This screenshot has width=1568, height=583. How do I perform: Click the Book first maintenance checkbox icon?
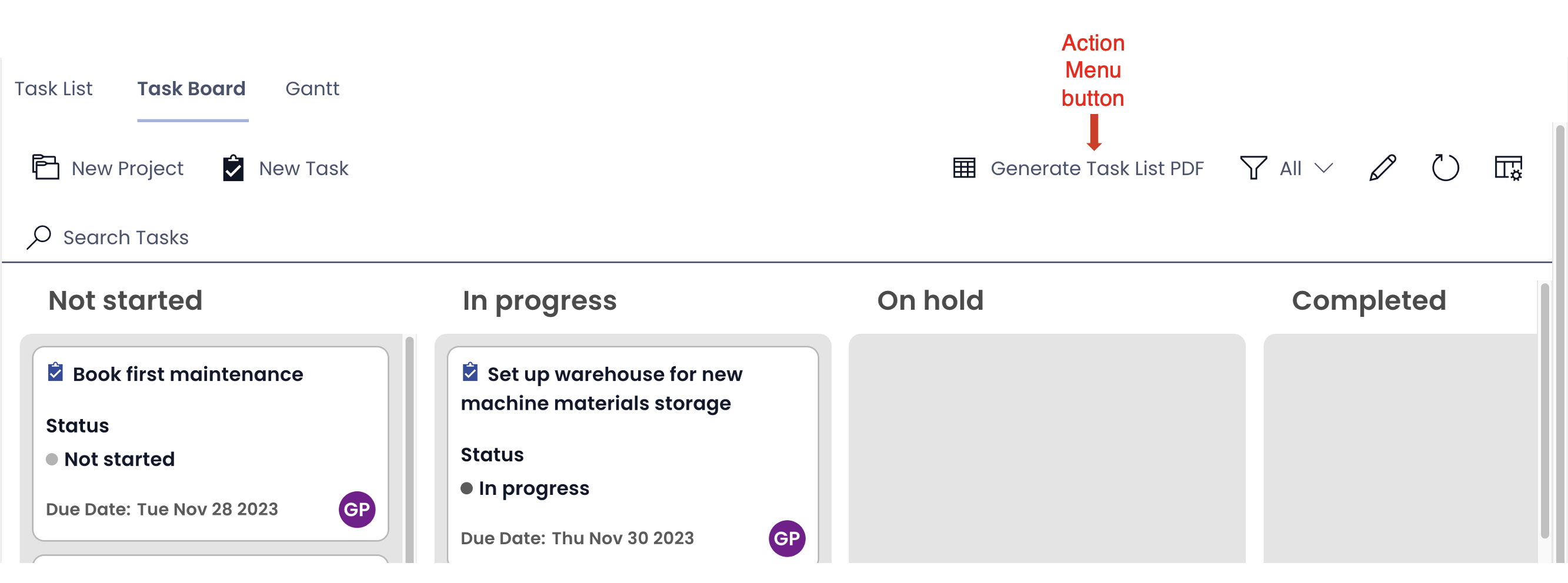pos(55,372)
